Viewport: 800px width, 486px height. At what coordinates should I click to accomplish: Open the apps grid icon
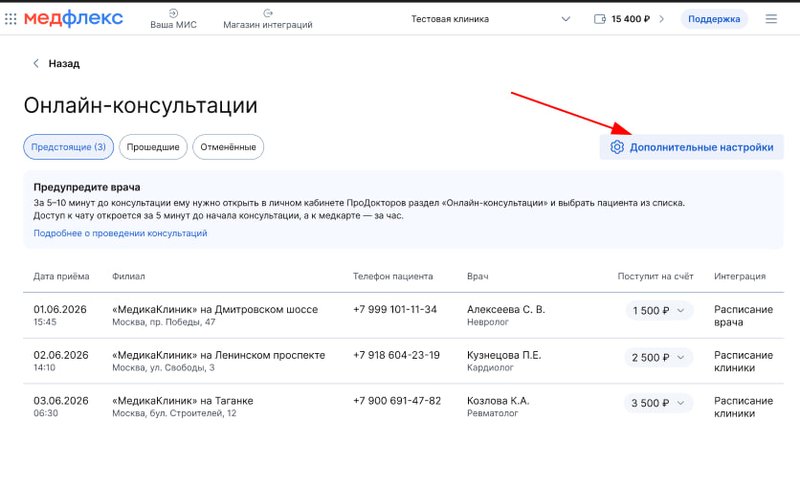11,19
